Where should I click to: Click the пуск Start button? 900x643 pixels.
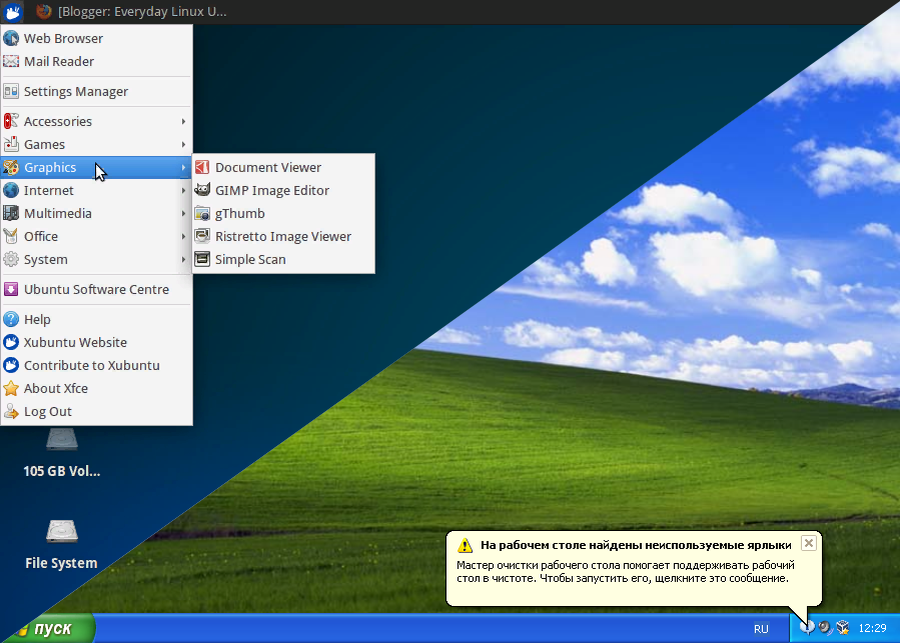(52, 629)
